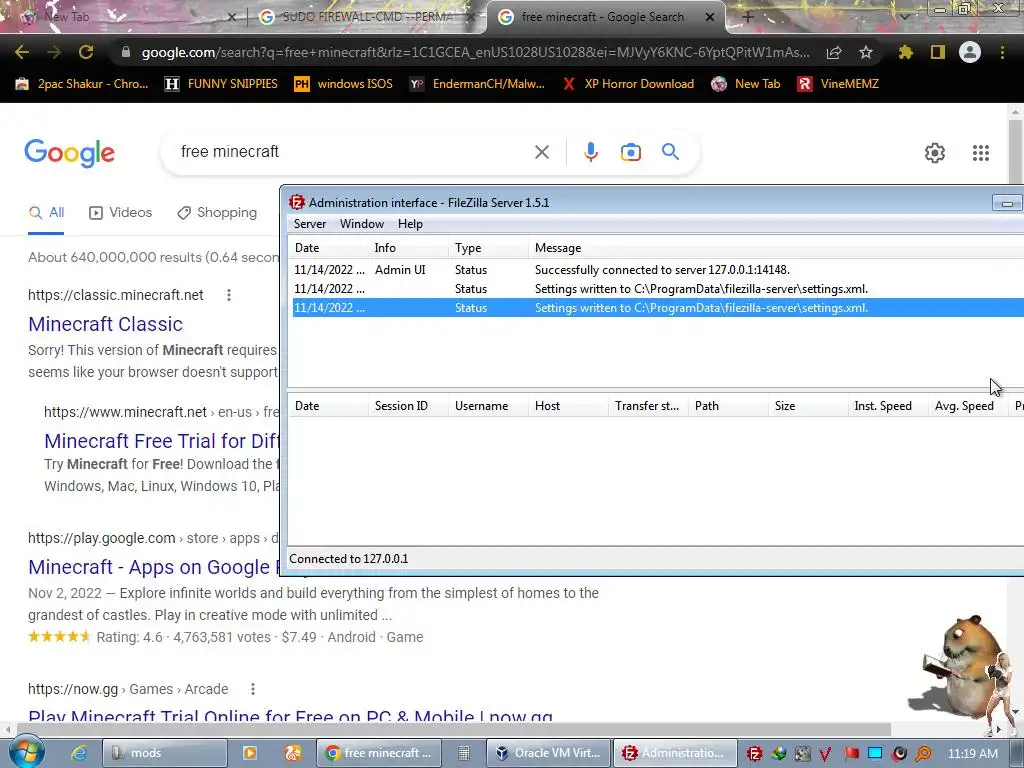Open the VineMEMZ bookmark
Viewport: 1024px width, 768px height.
[838, 84]
